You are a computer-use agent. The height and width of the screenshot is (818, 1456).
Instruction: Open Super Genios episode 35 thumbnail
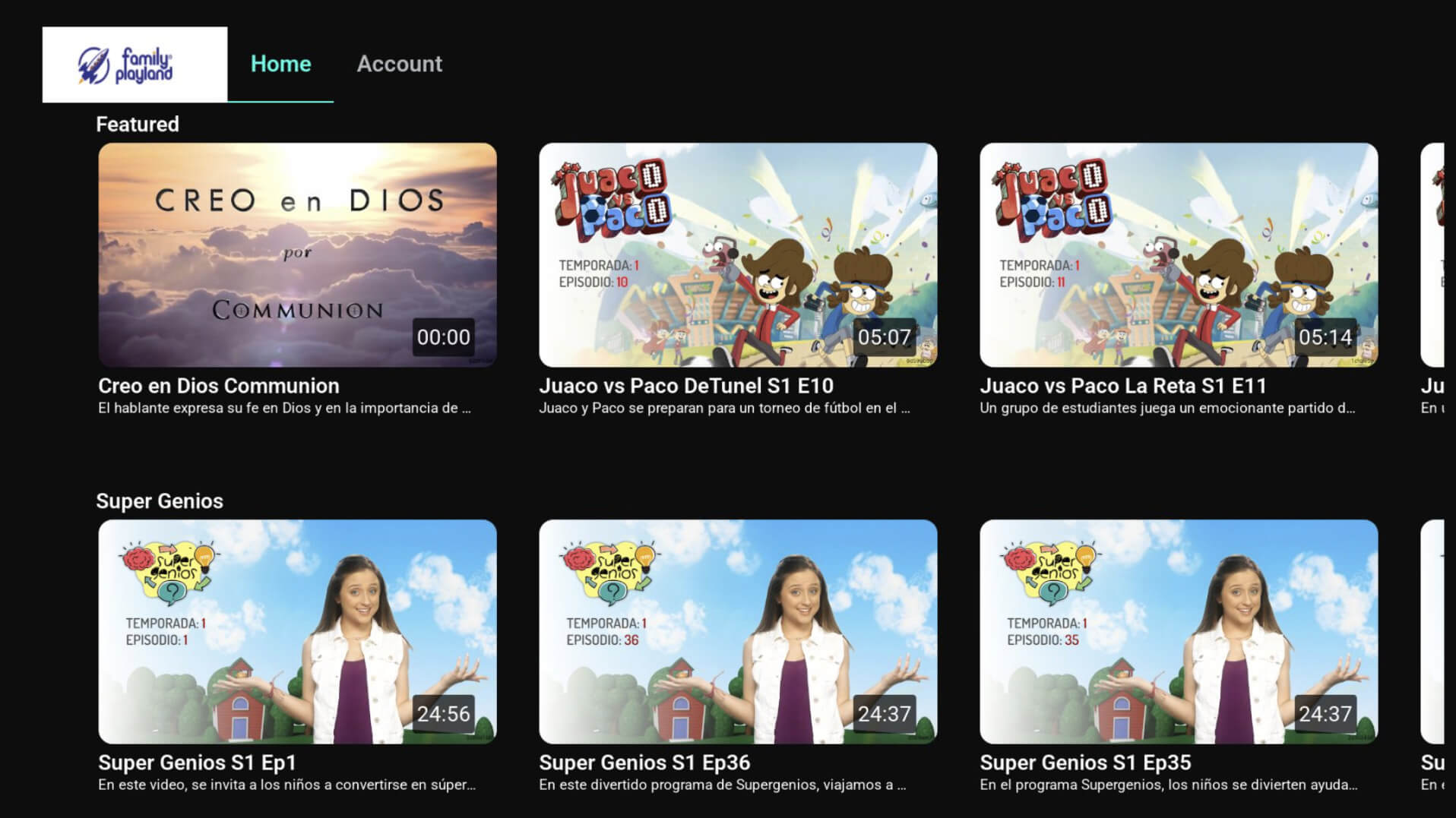pyautogui.click(x=1178, y=631)
